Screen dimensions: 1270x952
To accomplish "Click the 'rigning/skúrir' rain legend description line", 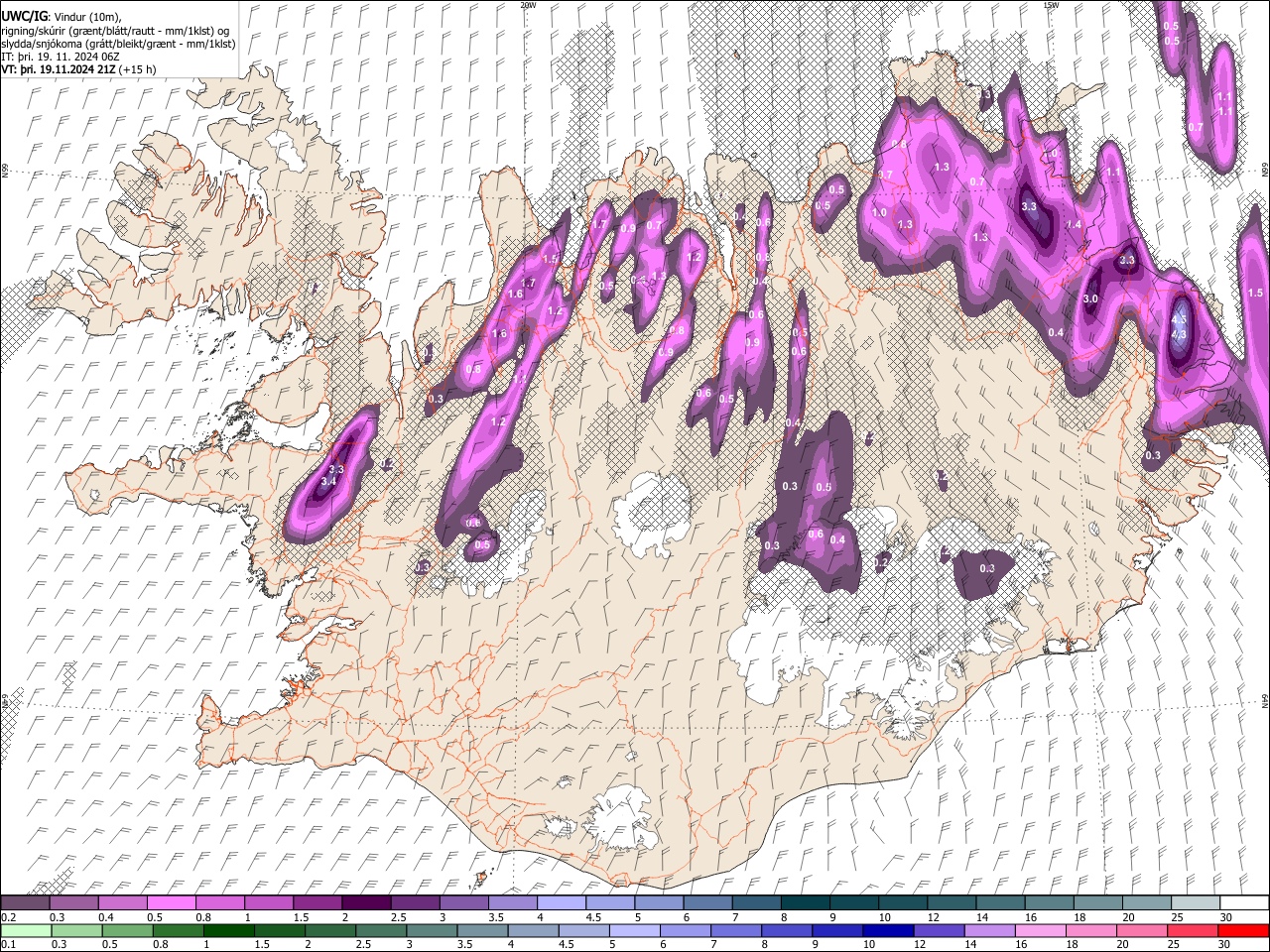I will click(x=114, y=31).
